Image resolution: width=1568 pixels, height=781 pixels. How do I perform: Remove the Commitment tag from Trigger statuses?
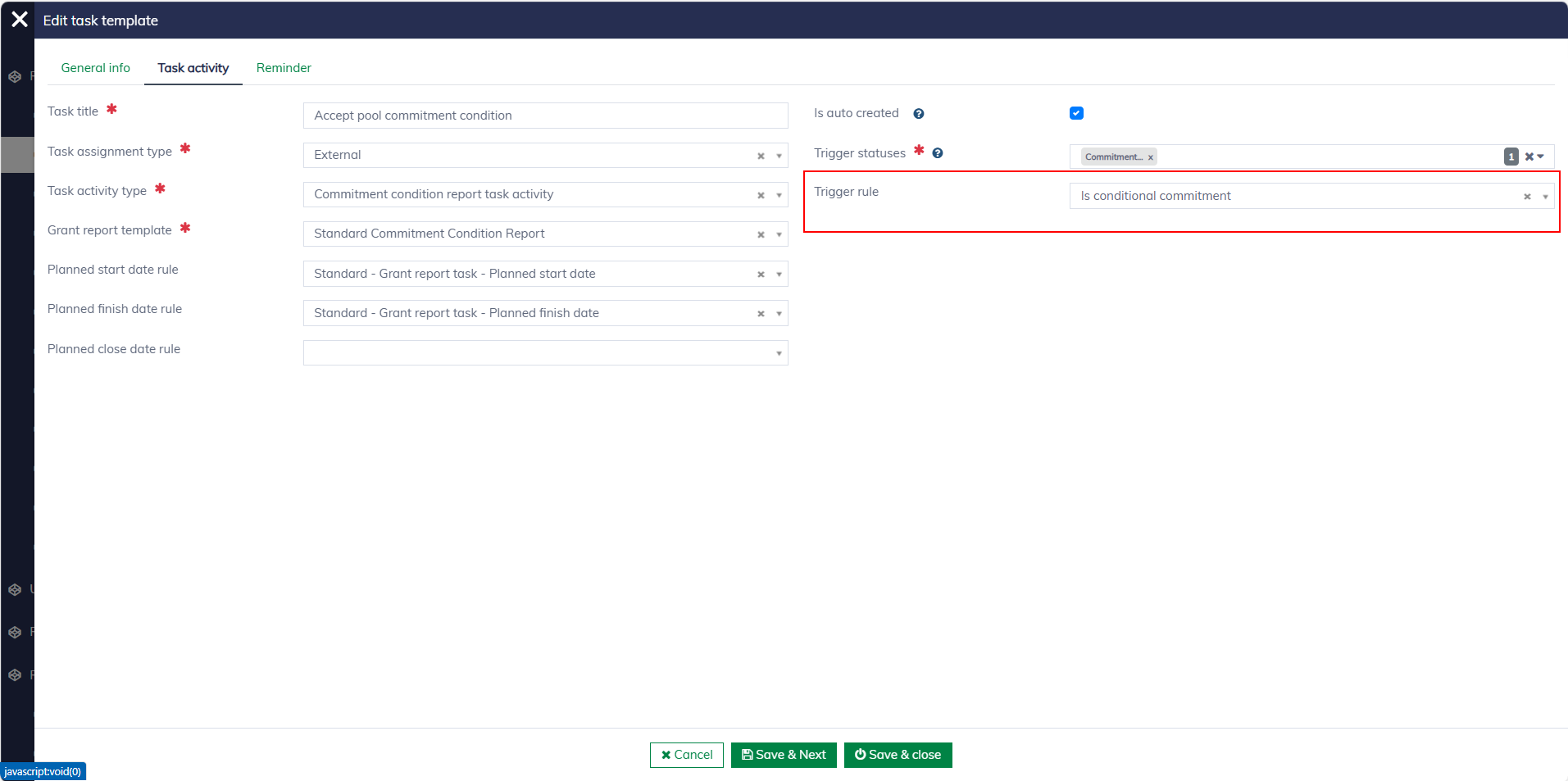coord(1151,157)
